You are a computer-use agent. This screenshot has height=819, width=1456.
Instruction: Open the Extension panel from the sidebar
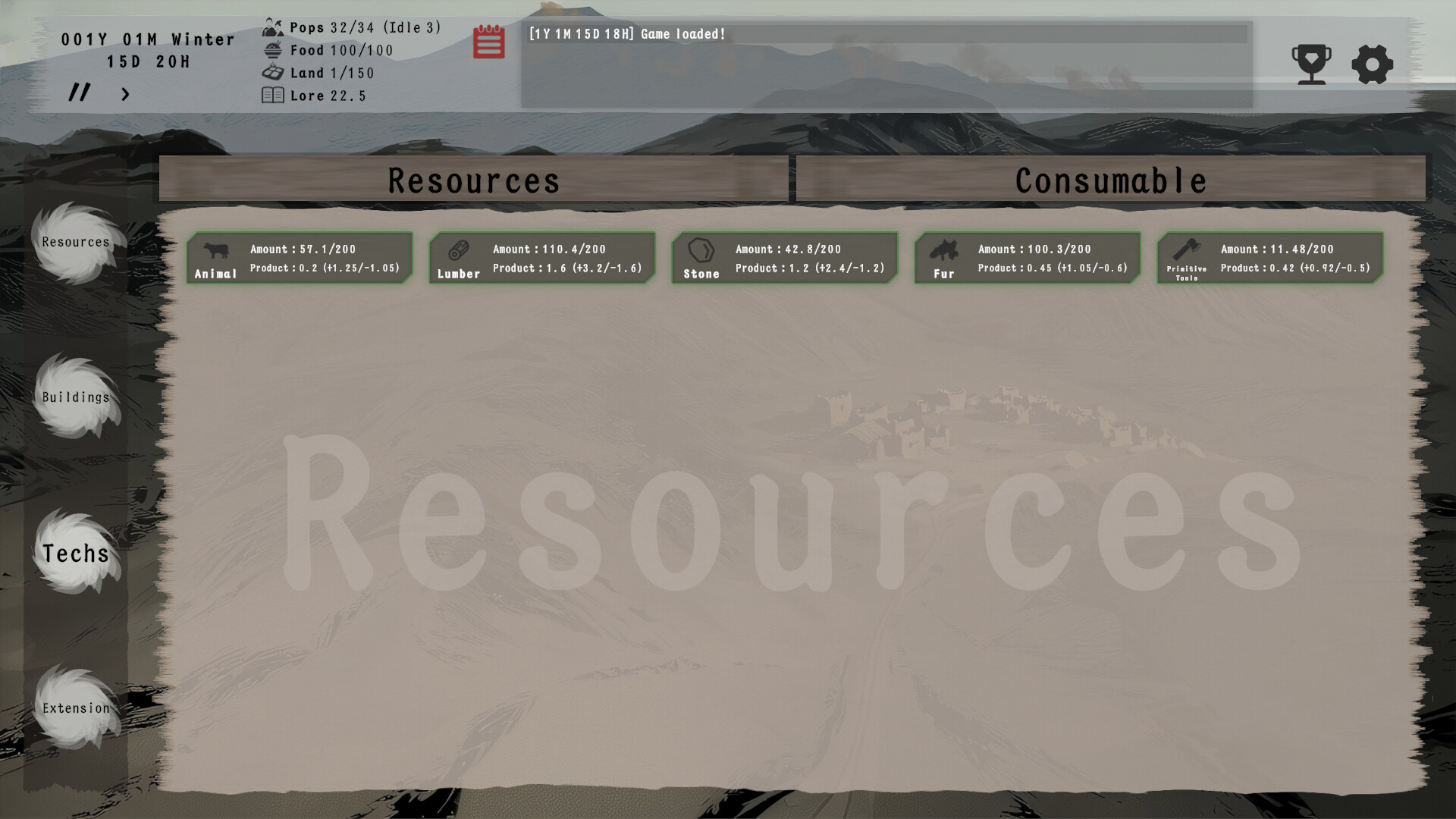[x=76, y=707]
